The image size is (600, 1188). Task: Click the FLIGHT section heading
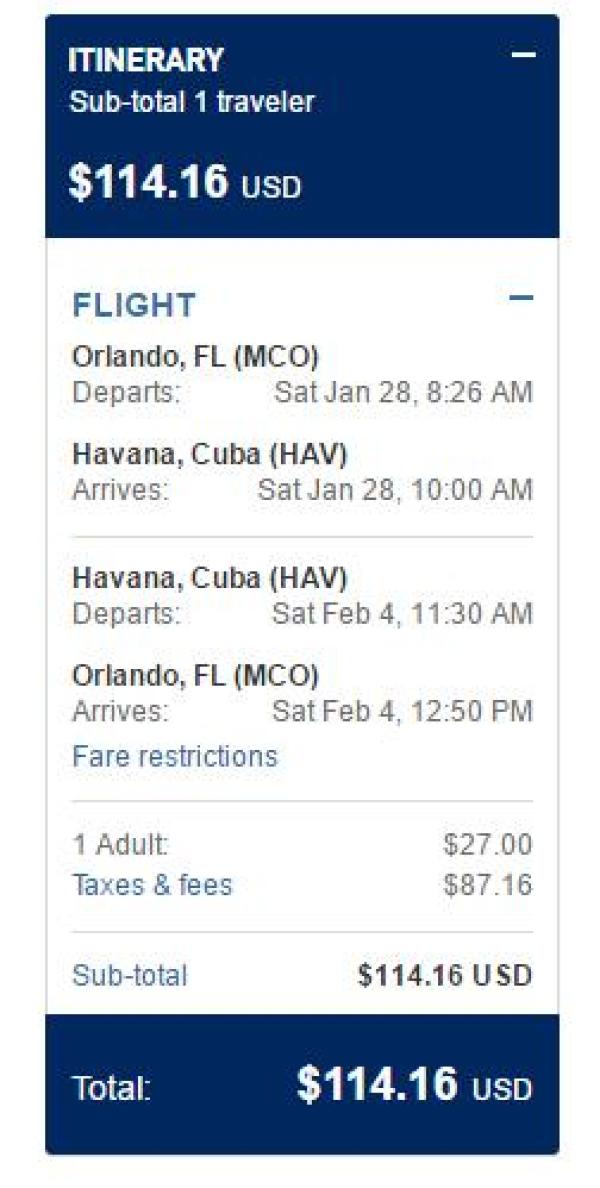click(x=134, y=305)
